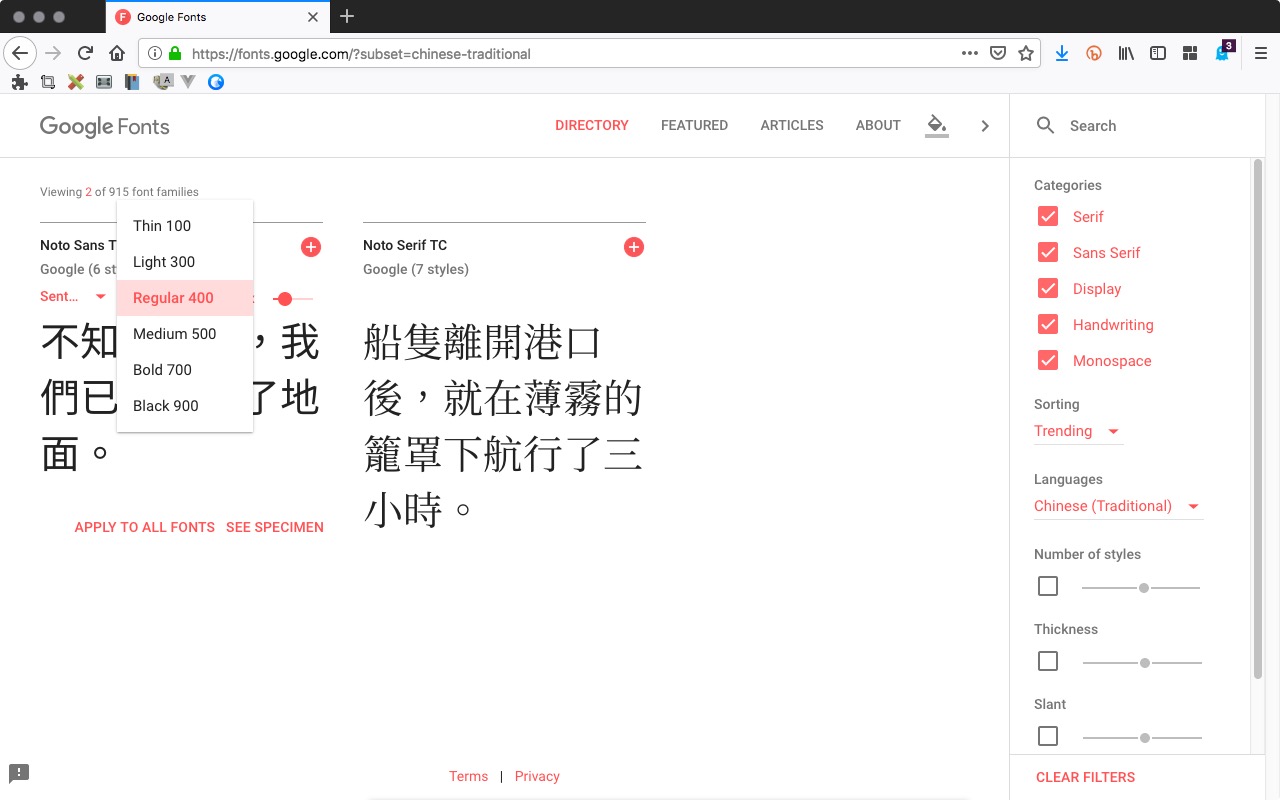This screenshot has width=1280, height=800.
Task: Open the Ghostery ghost icon with badge 3
Action: (x=1223, y=53)
